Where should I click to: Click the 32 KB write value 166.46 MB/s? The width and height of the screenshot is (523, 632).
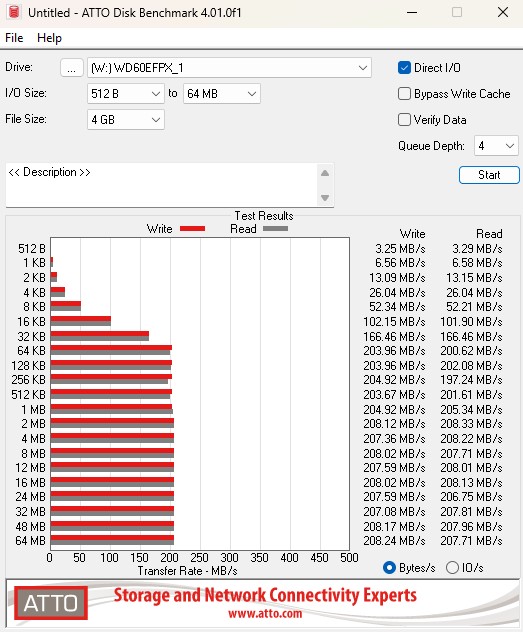394,337
